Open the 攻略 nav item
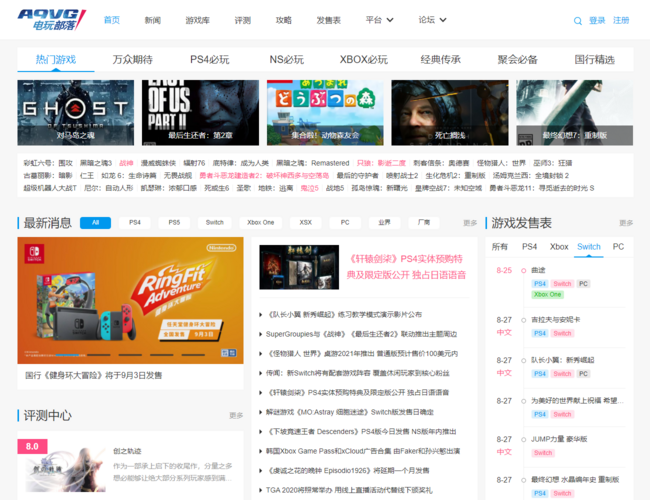Screen dimensions: 650x500 click(284, 20)
